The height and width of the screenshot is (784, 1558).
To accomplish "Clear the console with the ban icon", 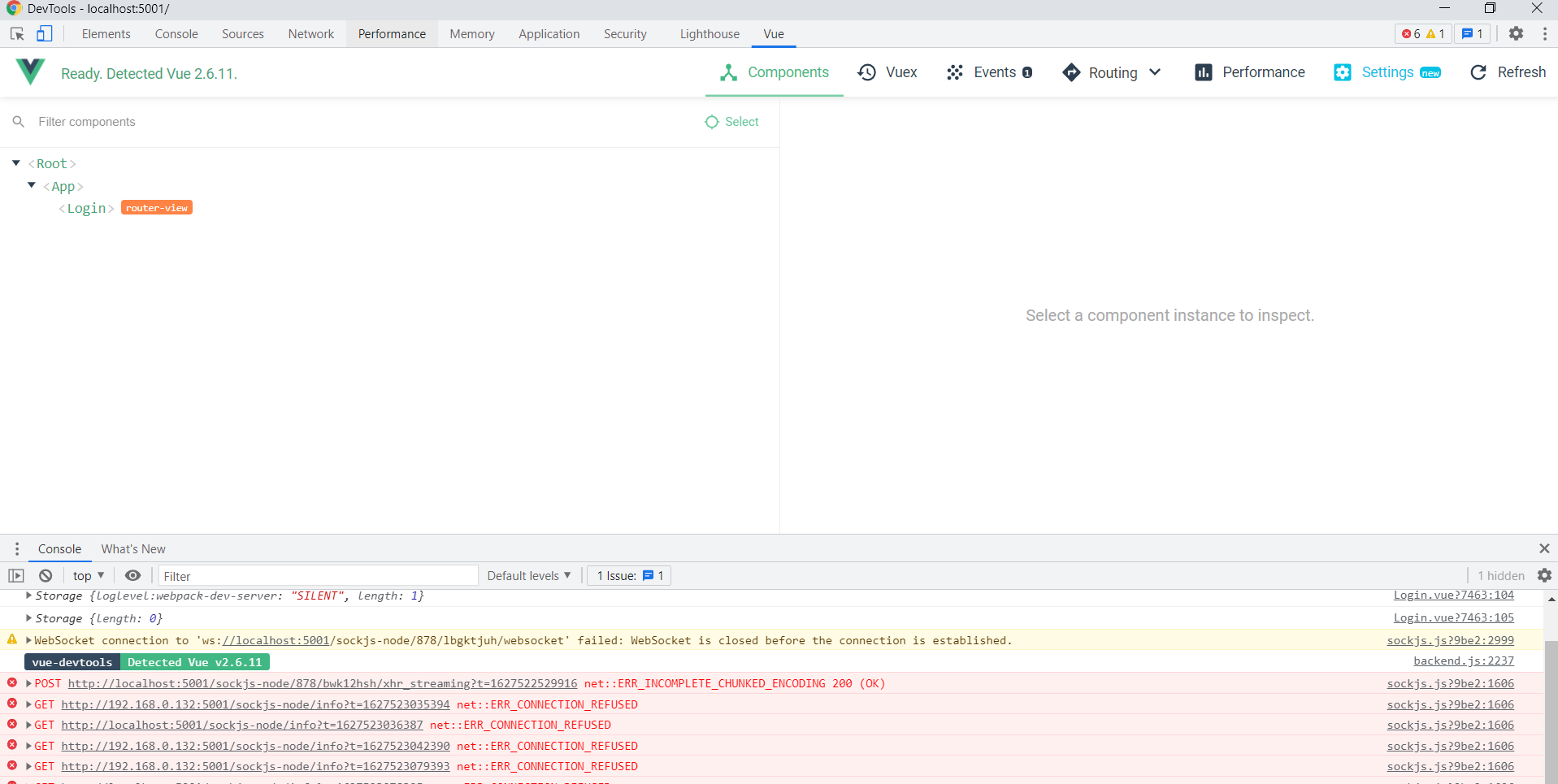I will click(x=46, y=576).
